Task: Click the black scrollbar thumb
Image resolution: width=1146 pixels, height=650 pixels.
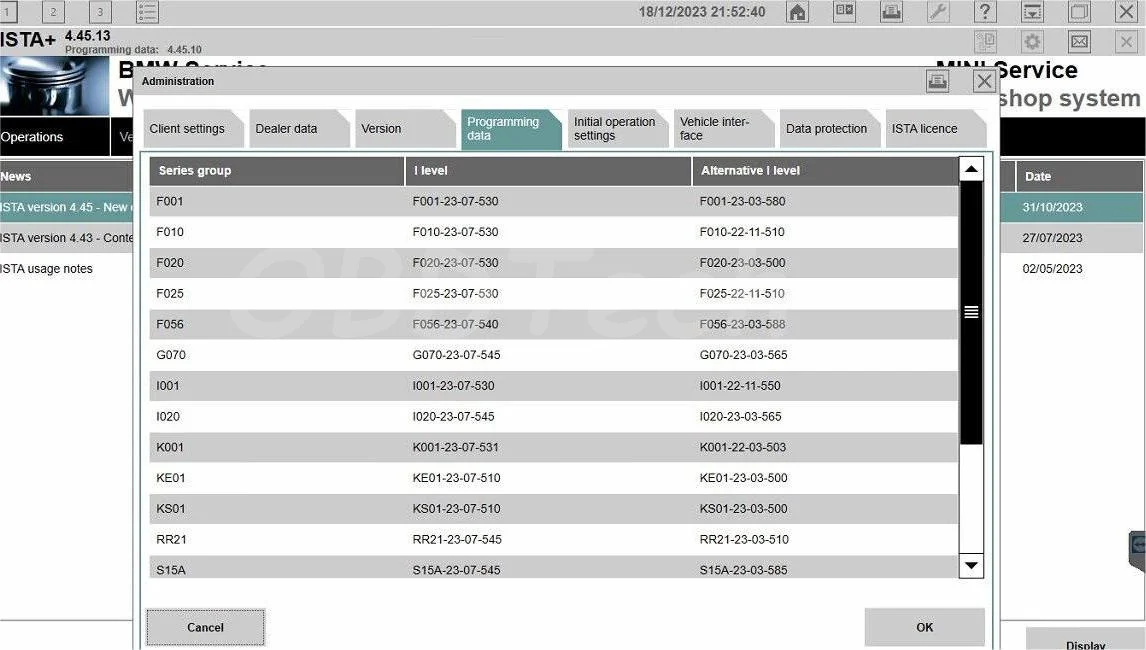Action: [x=971, y=312]
